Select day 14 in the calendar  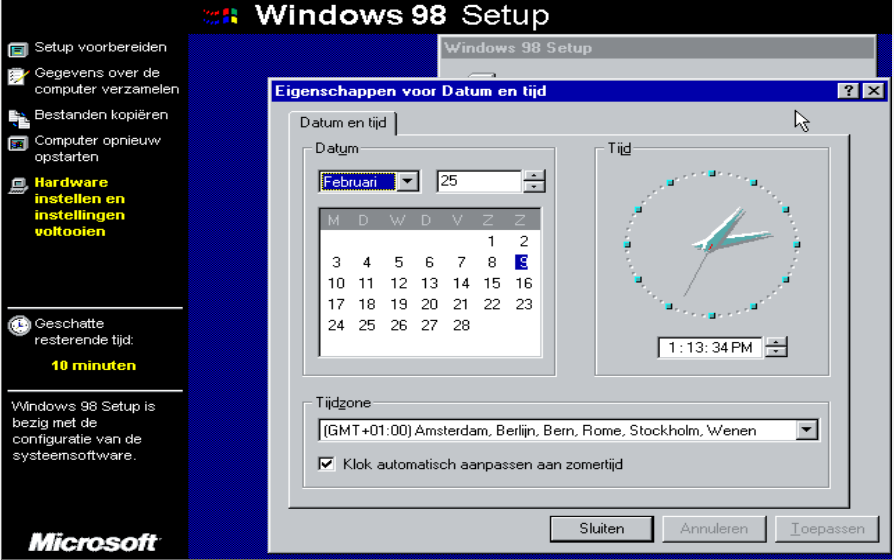pos(461,283)
